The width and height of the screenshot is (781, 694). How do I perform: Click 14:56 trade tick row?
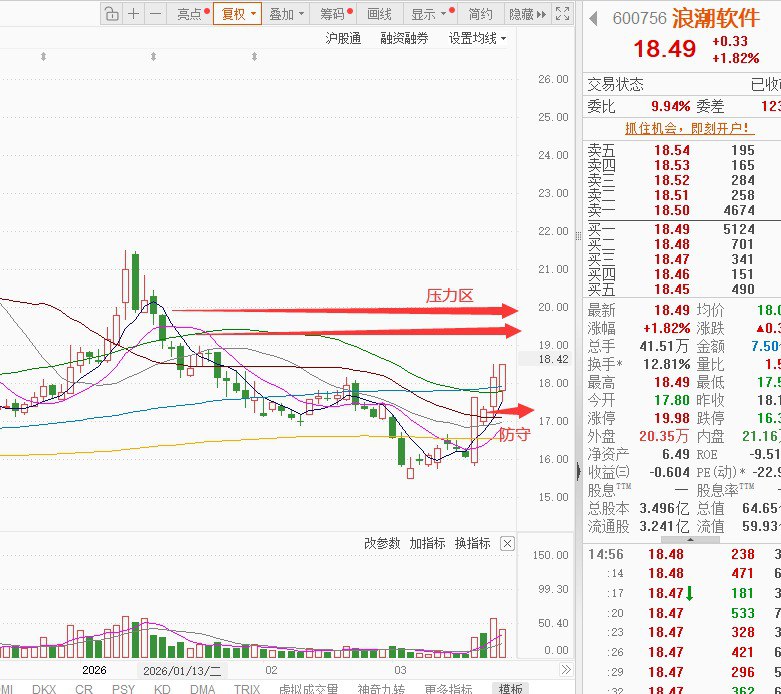[x=684, y=554]
